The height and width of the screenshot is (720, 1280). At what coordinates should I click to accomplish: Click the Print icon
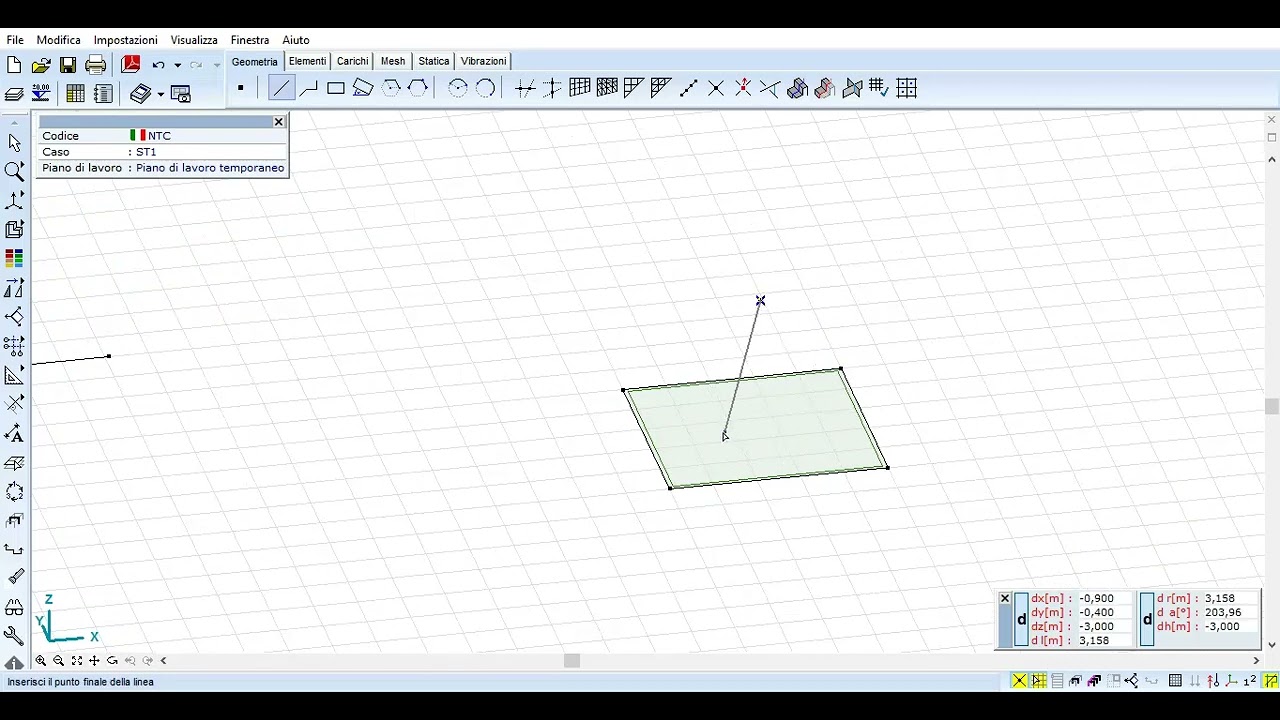pos(96,65)
